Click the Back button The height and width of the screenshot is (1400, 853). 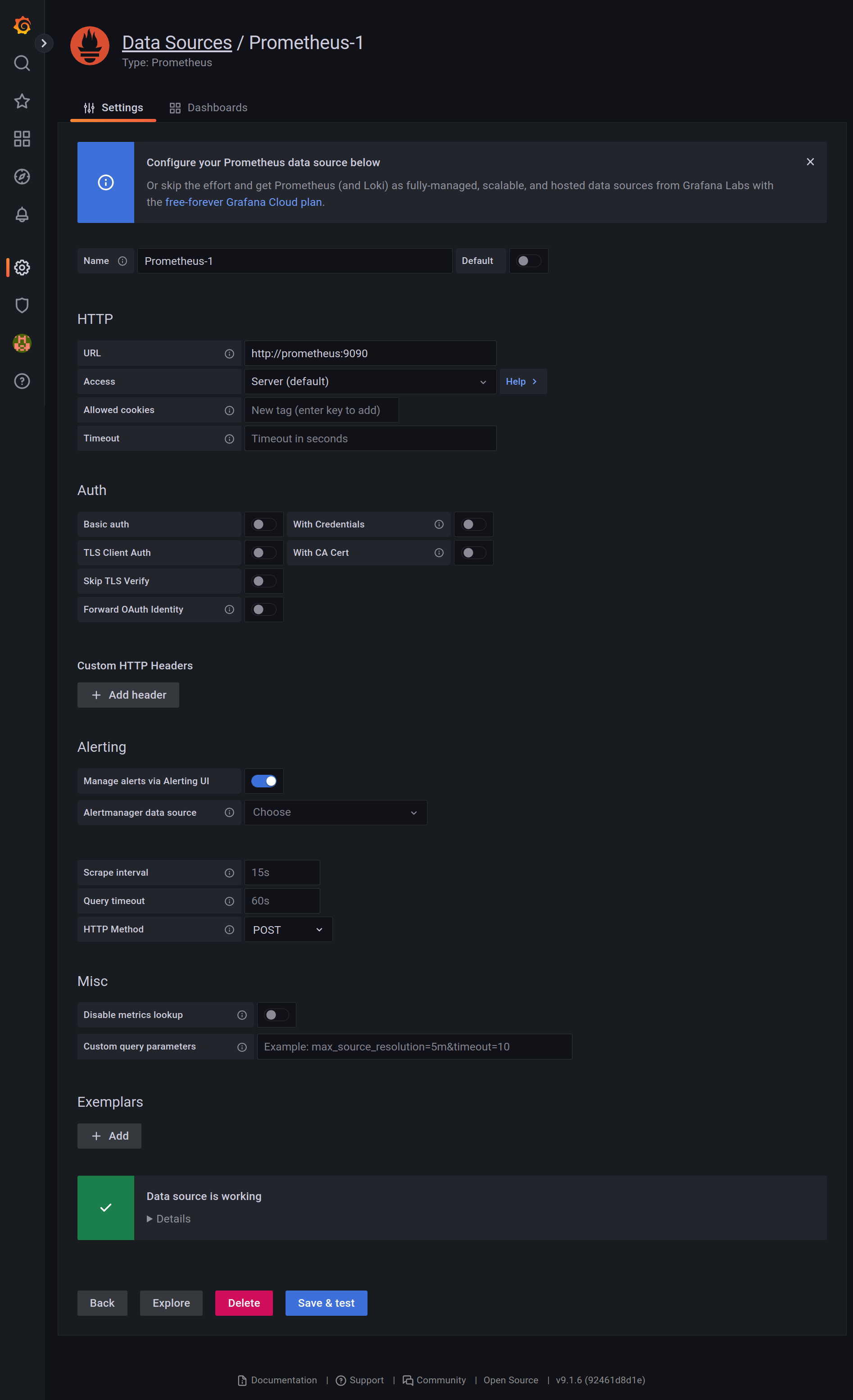tap(102, 1303)
